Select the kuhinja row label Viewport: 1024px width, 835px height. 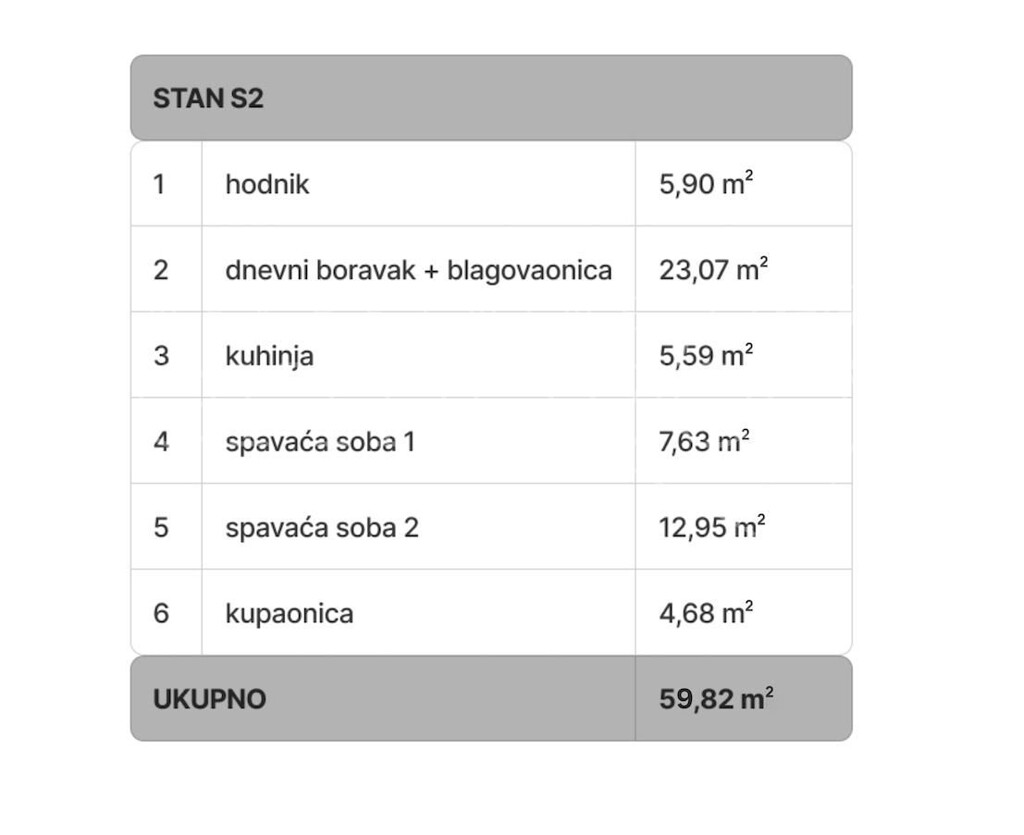(269, 356)
